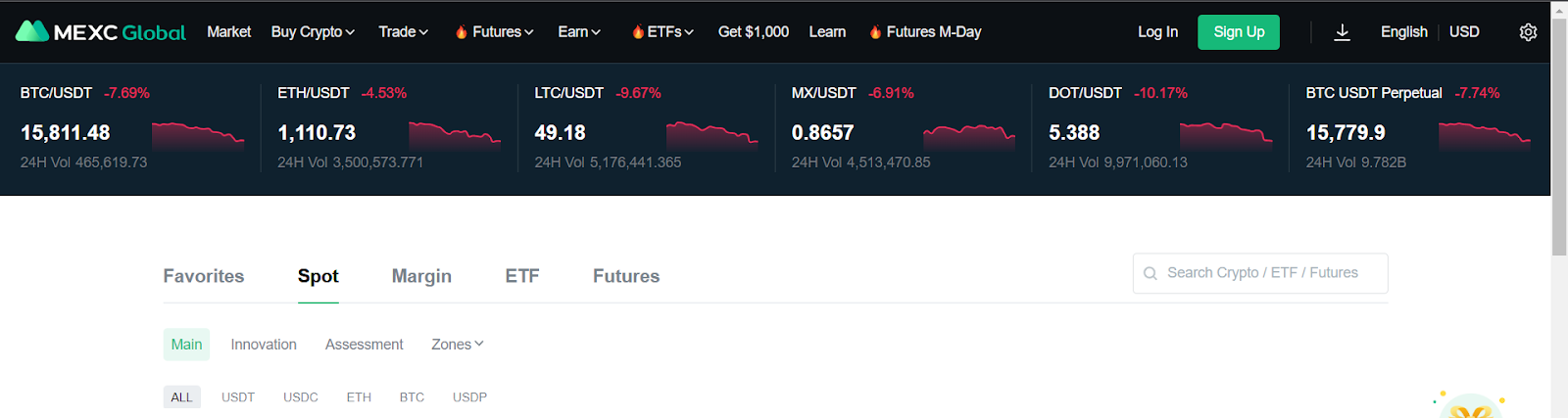Select the ALL quote currency filter
The width and height of the screenshot is (1568, 418).
coord(181,397)
